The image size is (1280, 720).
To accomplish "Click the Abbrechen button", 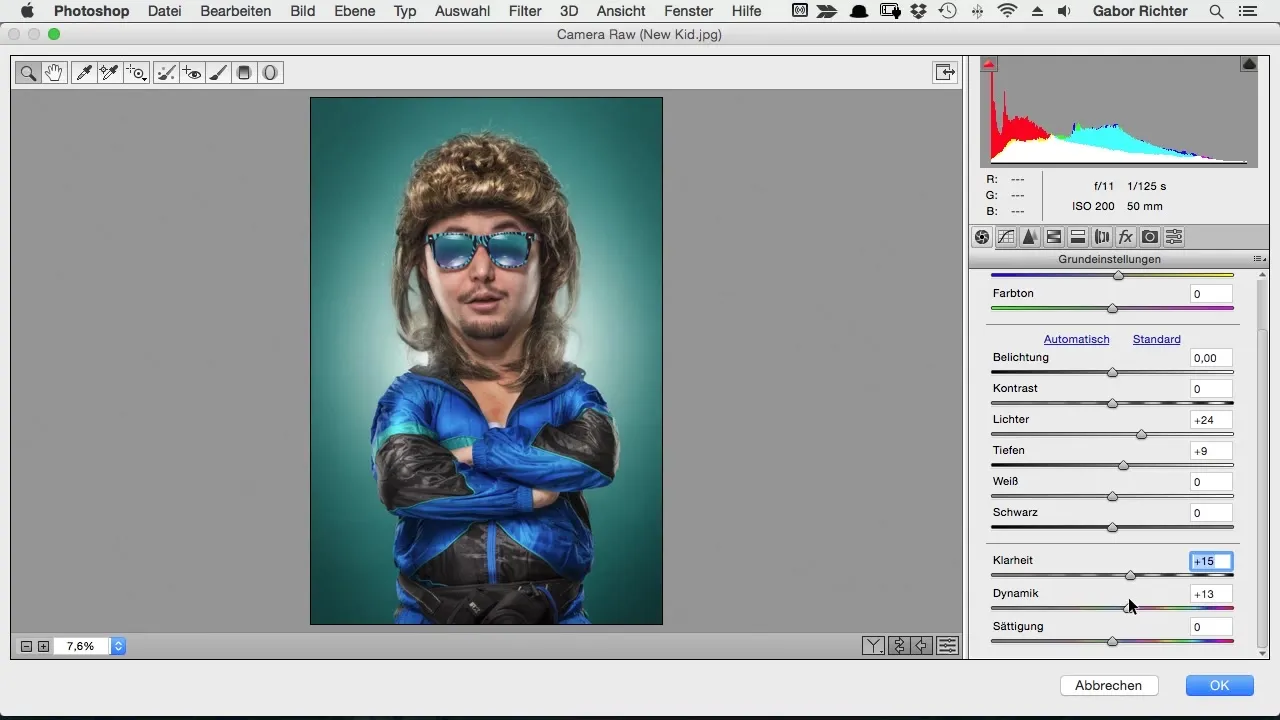I will [x=1108, y=685].
